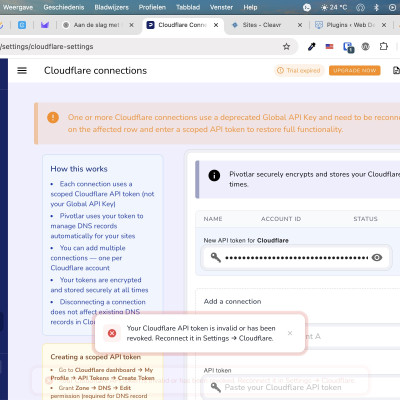Click the Trial expired badge
This screenshot has width=400, height=400.
[299, 70]
